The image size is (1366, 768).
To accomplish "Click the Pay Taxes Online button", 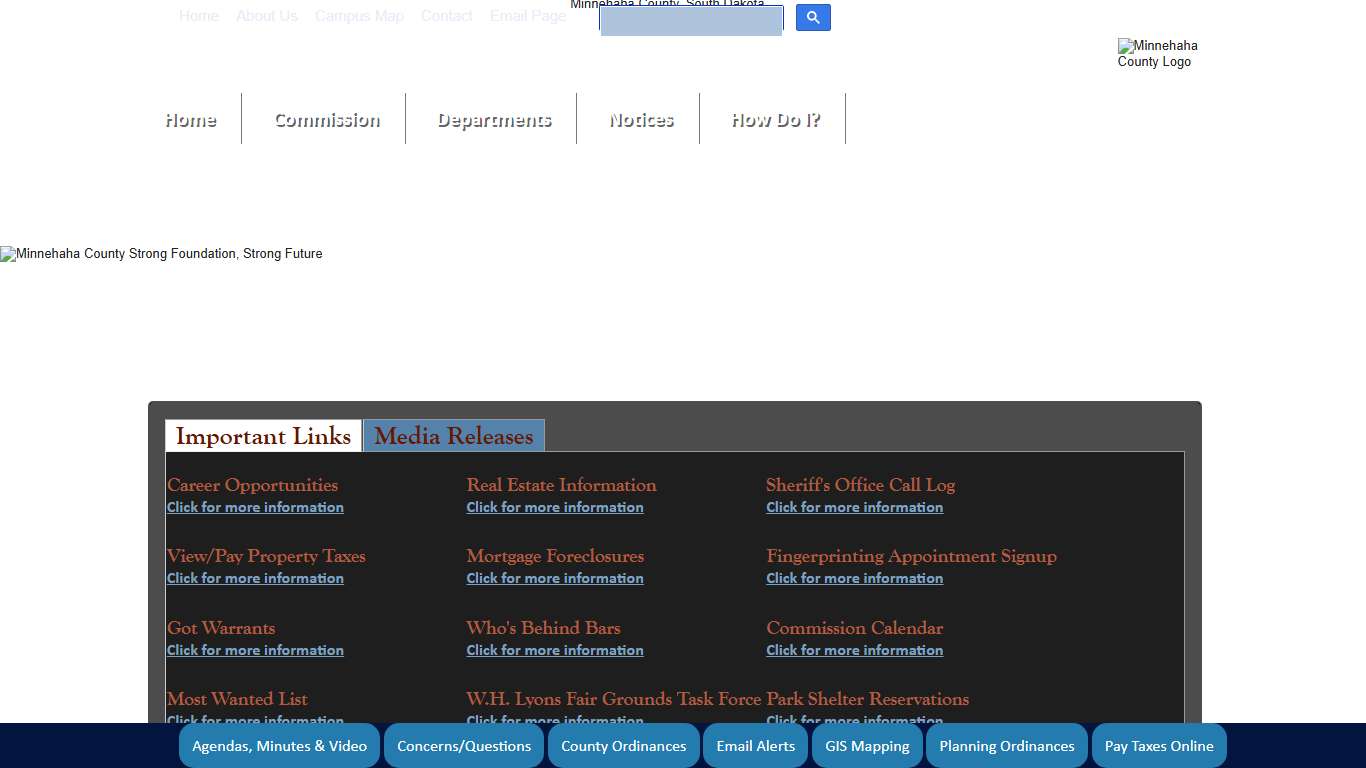I will (1159, 745).
